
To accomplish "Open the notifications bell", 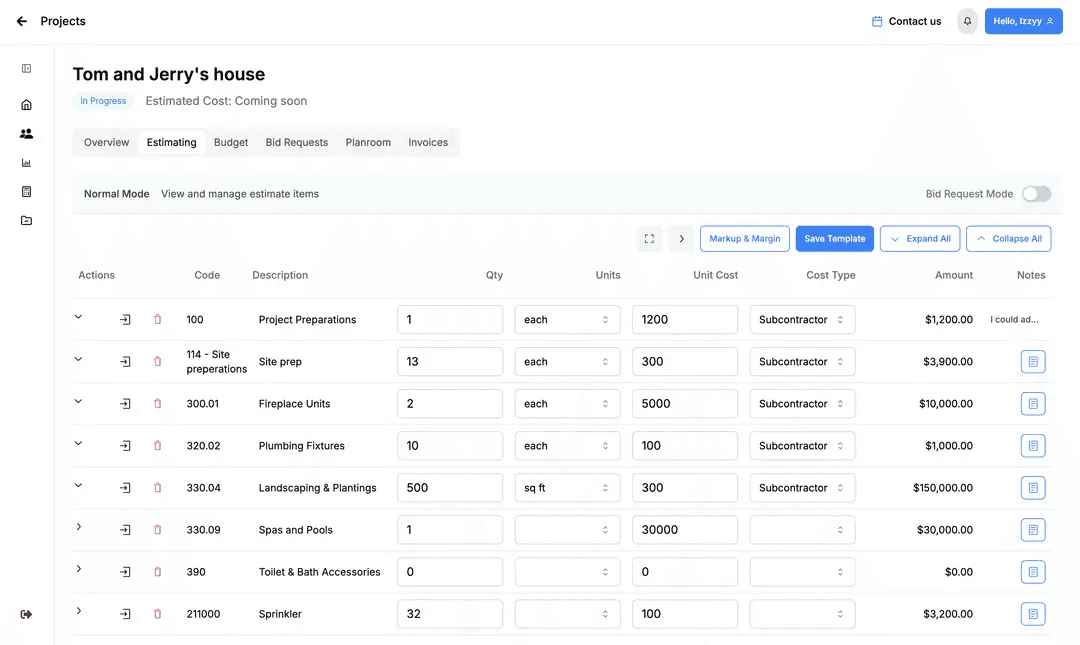I will (x=967, y=21).
